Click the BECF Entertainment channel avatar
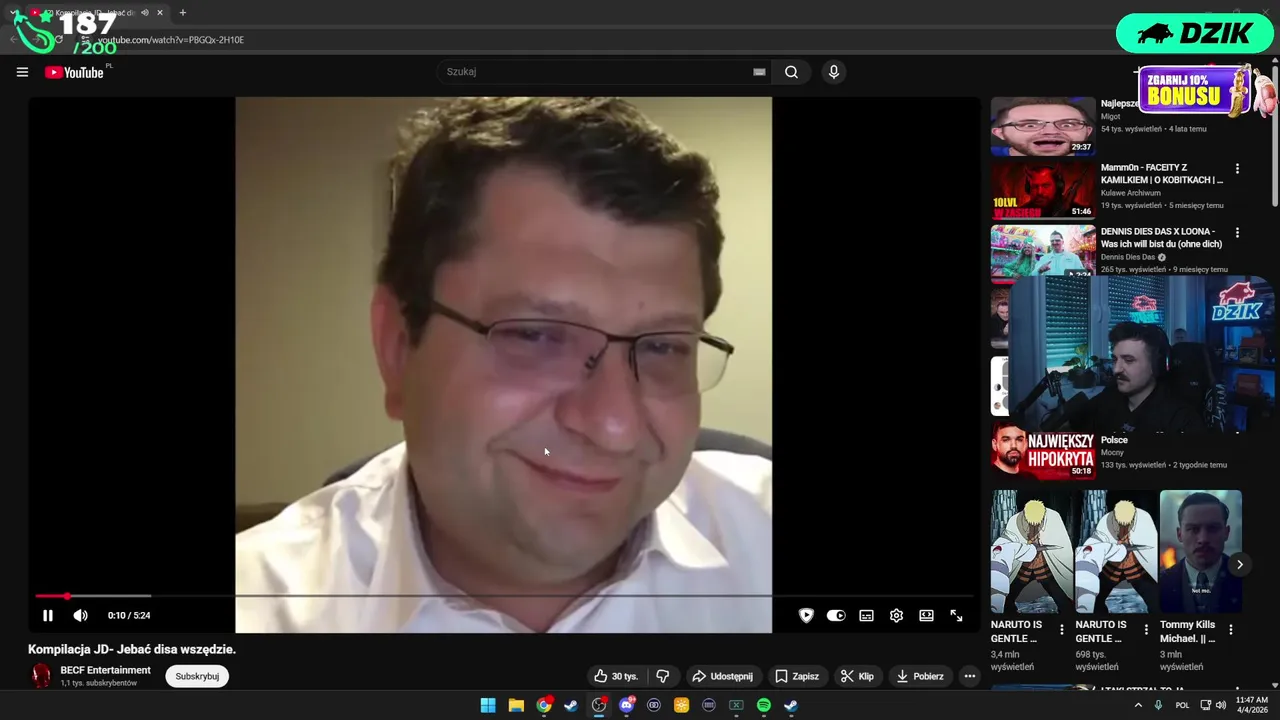1280x720 pixels. click(41, 676)
